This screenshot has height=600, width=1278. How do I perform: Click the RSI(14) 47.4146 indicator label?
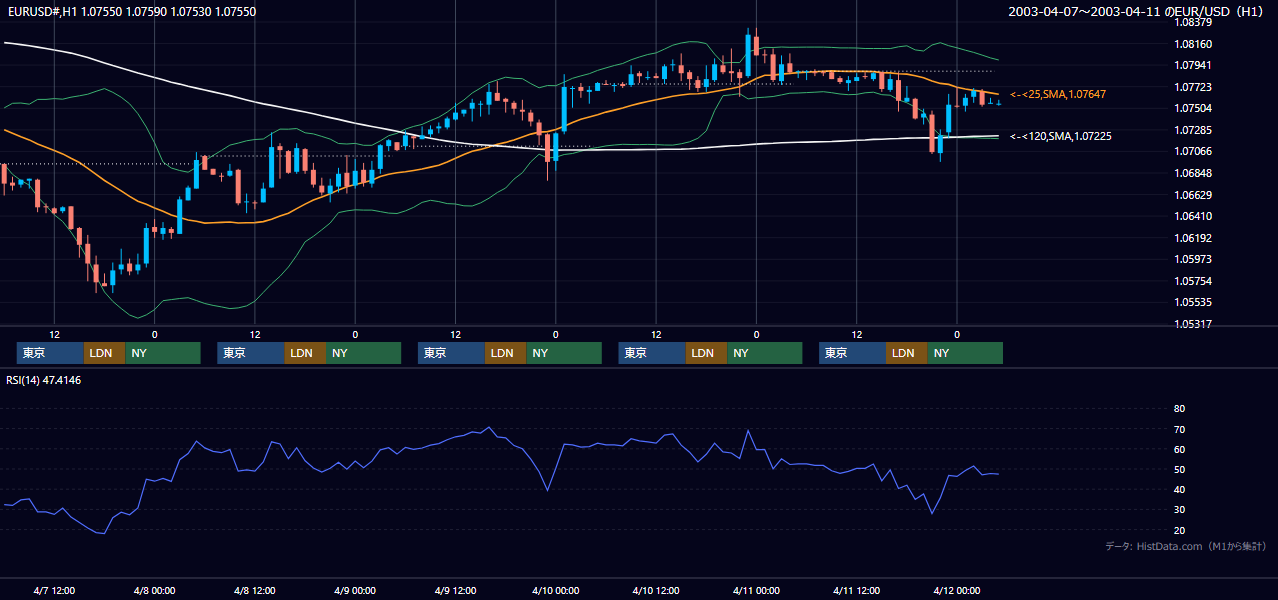(x=44, y=380)
